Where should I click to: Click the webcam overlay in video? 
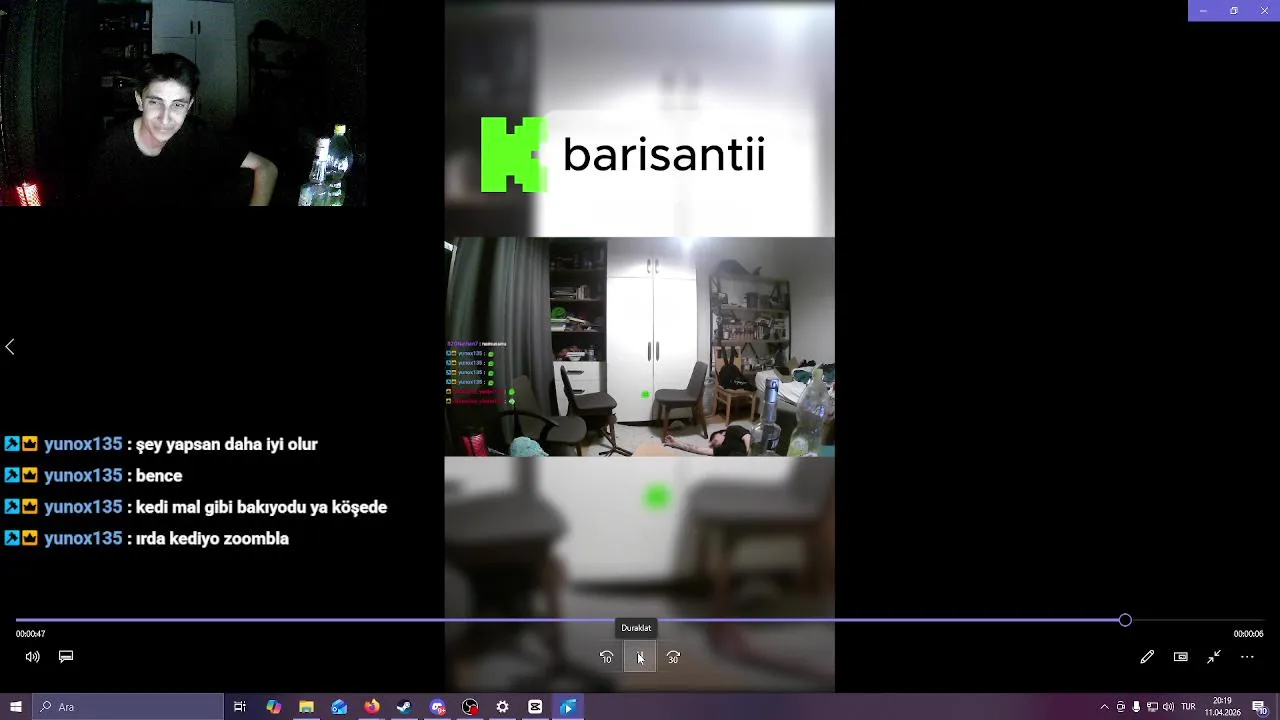[x=182, y=103]
